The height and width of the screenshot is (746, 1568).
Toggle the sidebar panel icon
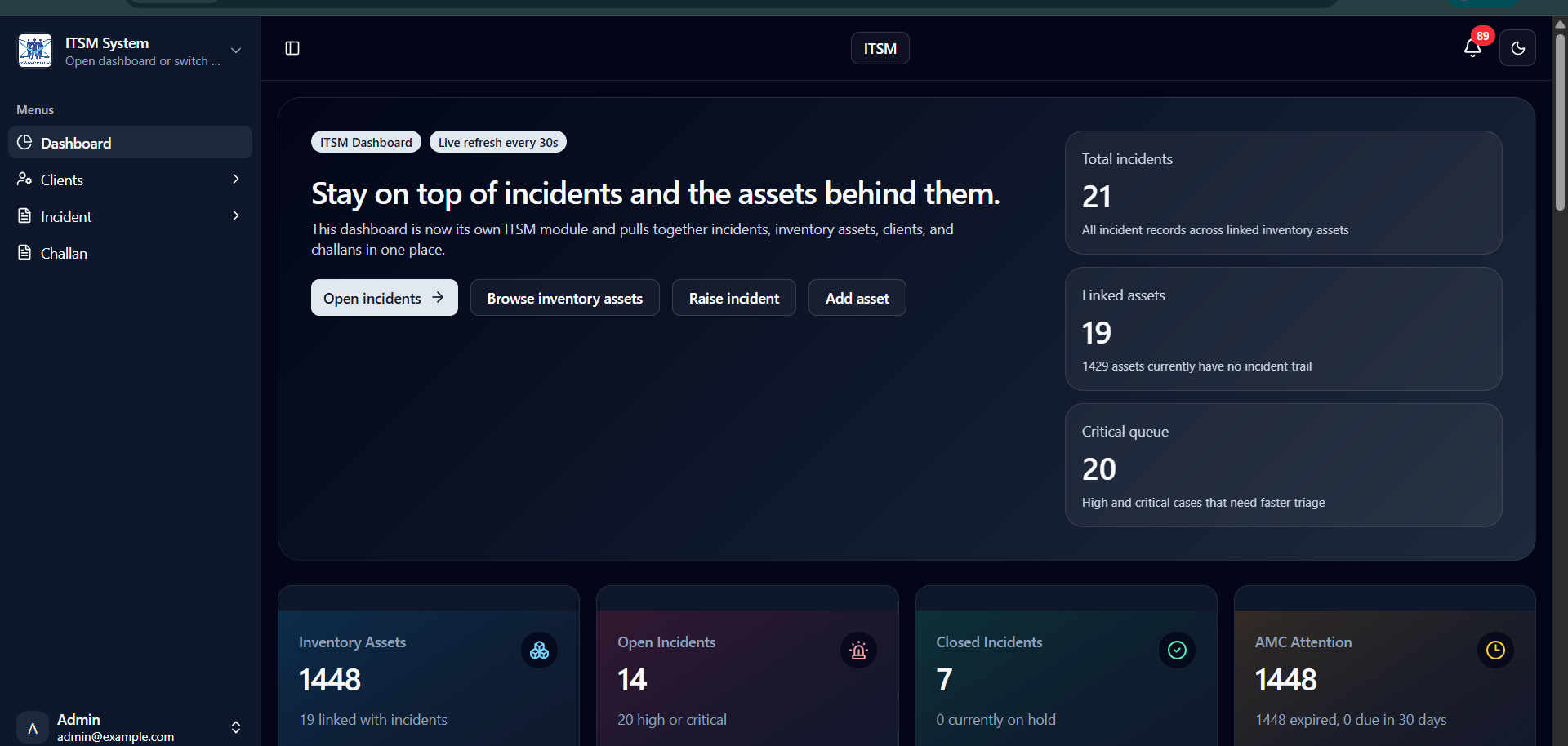[x=292, y=48]
